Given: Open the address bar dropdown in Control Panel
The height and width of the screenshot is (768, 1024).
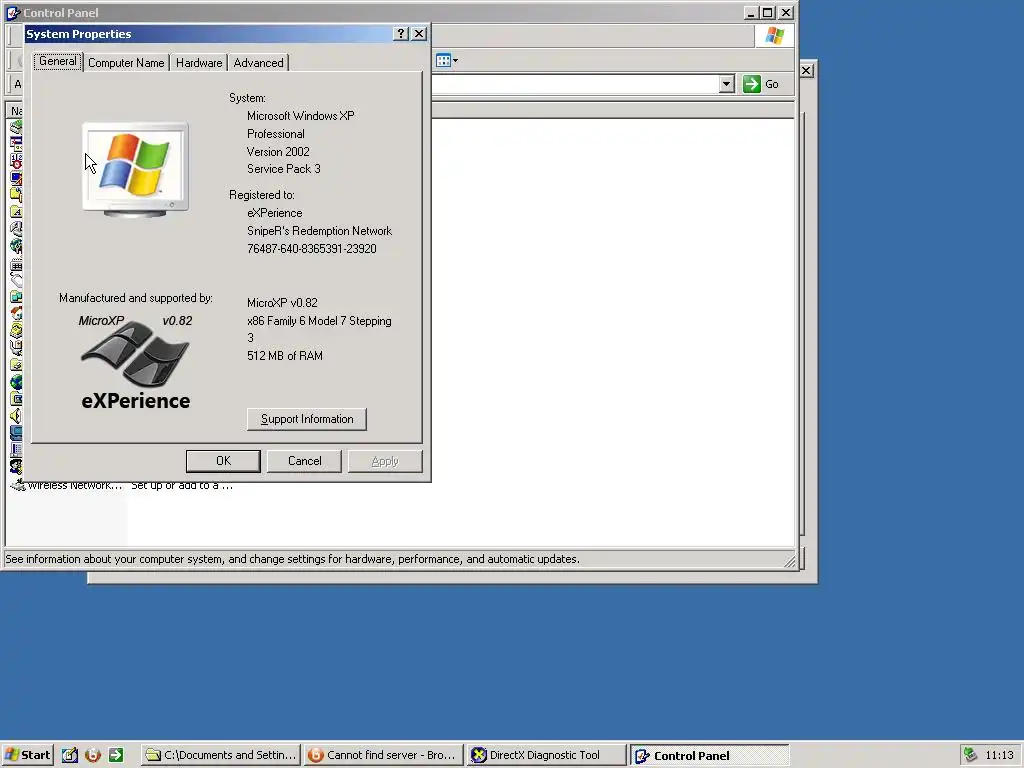Looking at the screenshot, I should coord(726,84).
